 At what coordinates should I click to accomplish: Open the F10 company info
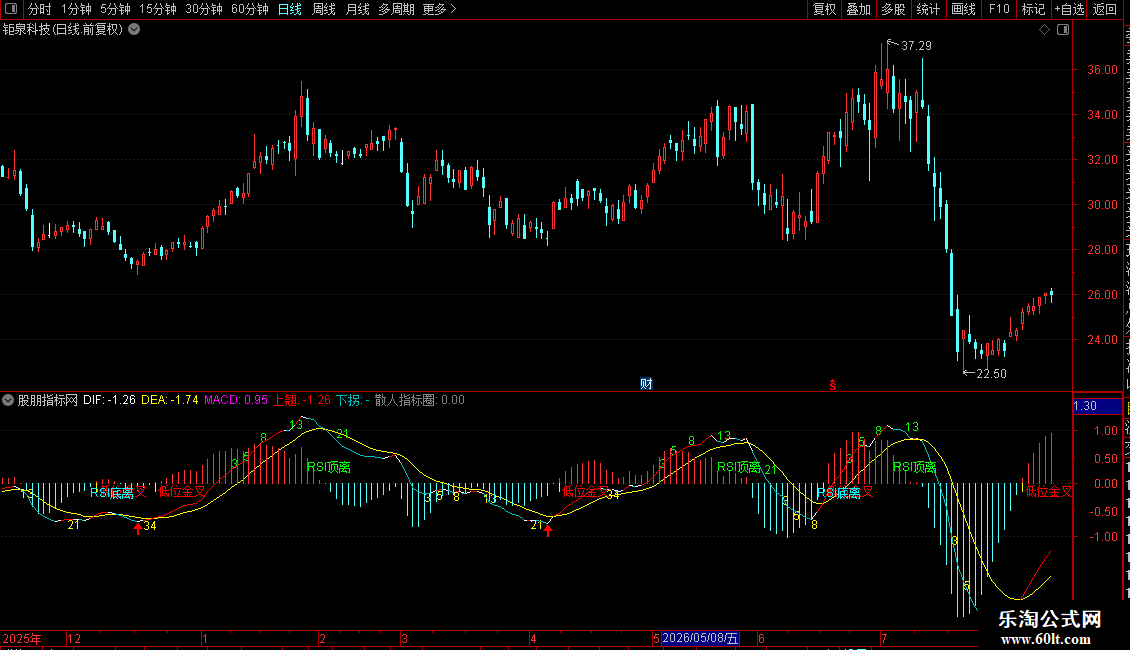pos(999,9)
